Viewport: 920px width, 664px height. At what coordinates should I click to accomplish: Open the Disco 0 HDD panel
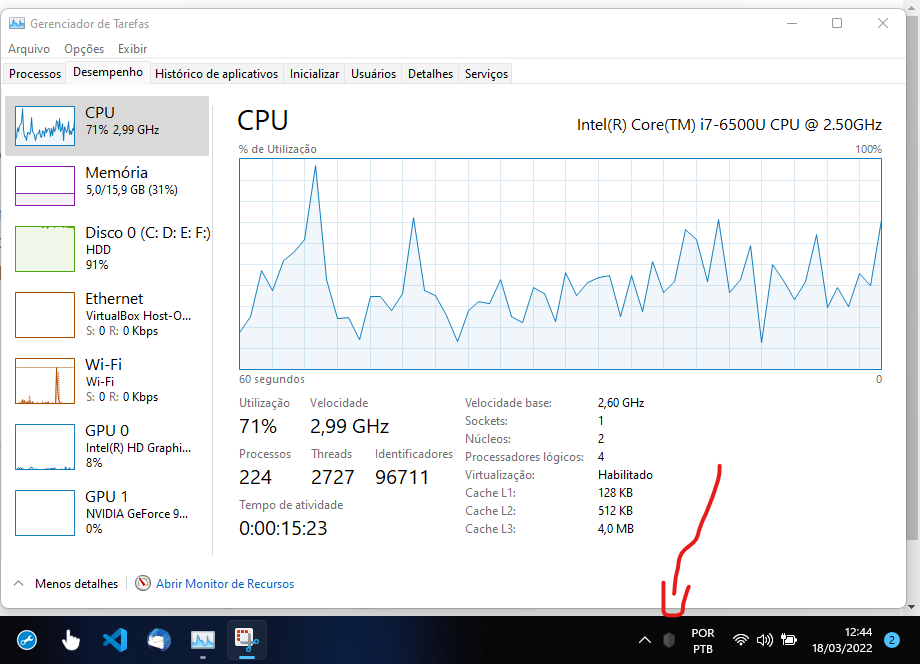[107, 248]
